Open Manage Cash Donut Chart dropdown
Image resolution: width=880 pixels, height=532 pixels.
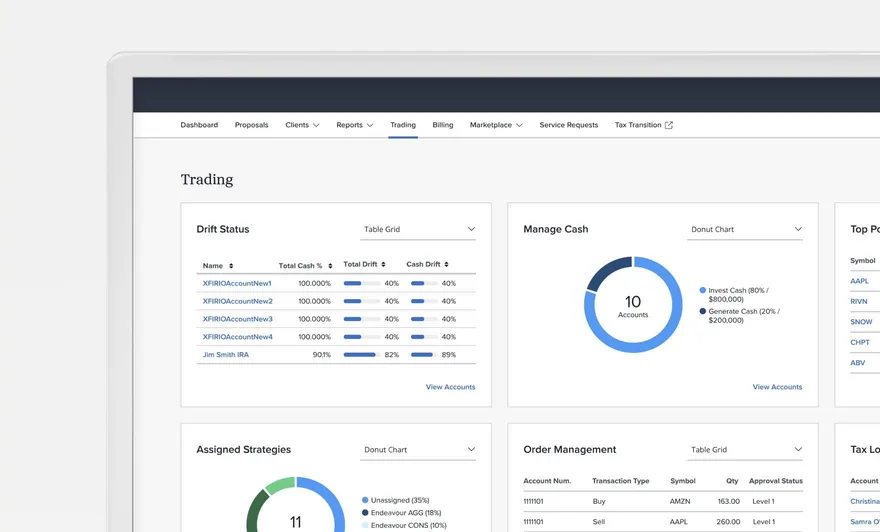click(x=745, y=229)
